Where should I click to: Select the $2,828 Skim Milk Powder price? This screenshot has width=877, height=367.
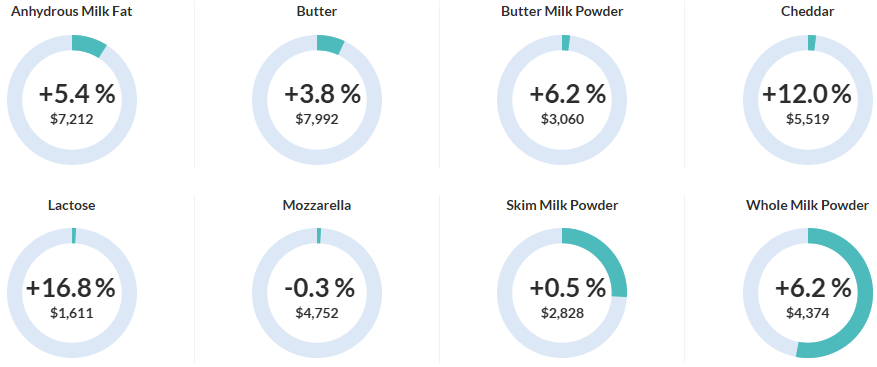562,313
